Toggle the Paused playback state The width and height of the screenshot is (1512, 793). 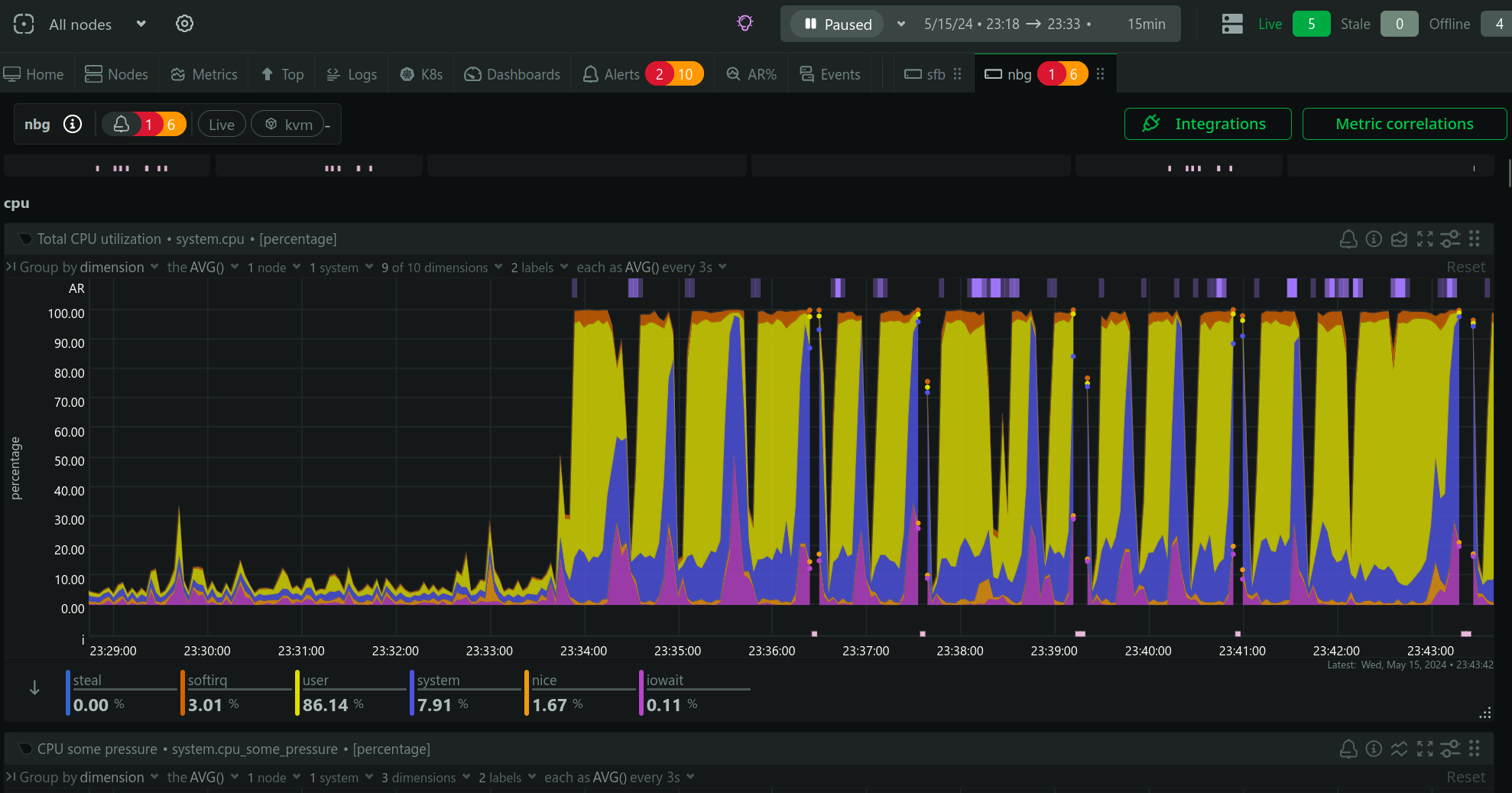click(838, 24)
